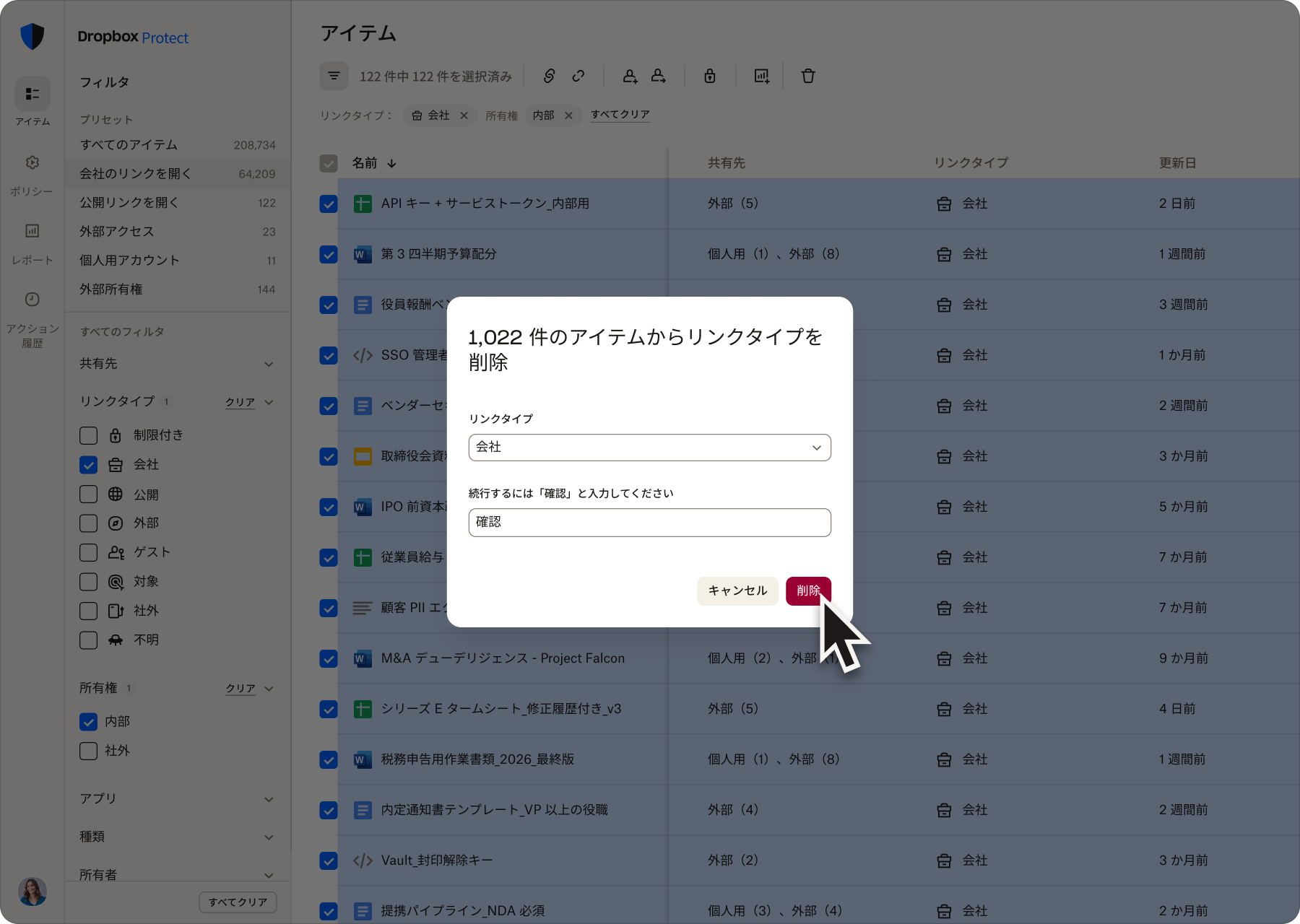Uncheck the M&A デューデリジェンス row checkbox
The image size is (1300, 924).
(x=329, y=658)
